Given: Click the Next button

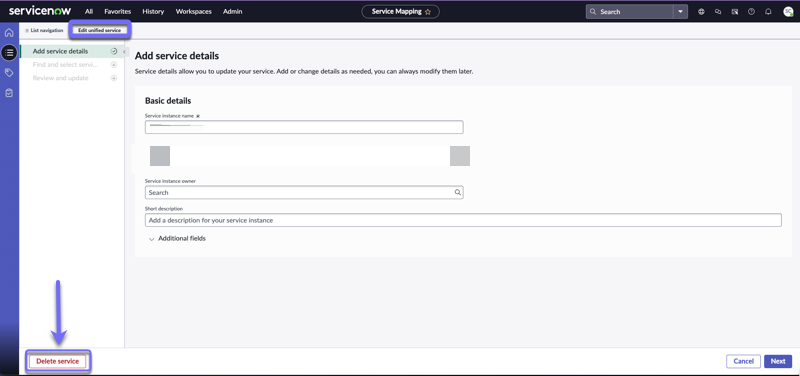Looking at the screenshot, I should point(778,361).
